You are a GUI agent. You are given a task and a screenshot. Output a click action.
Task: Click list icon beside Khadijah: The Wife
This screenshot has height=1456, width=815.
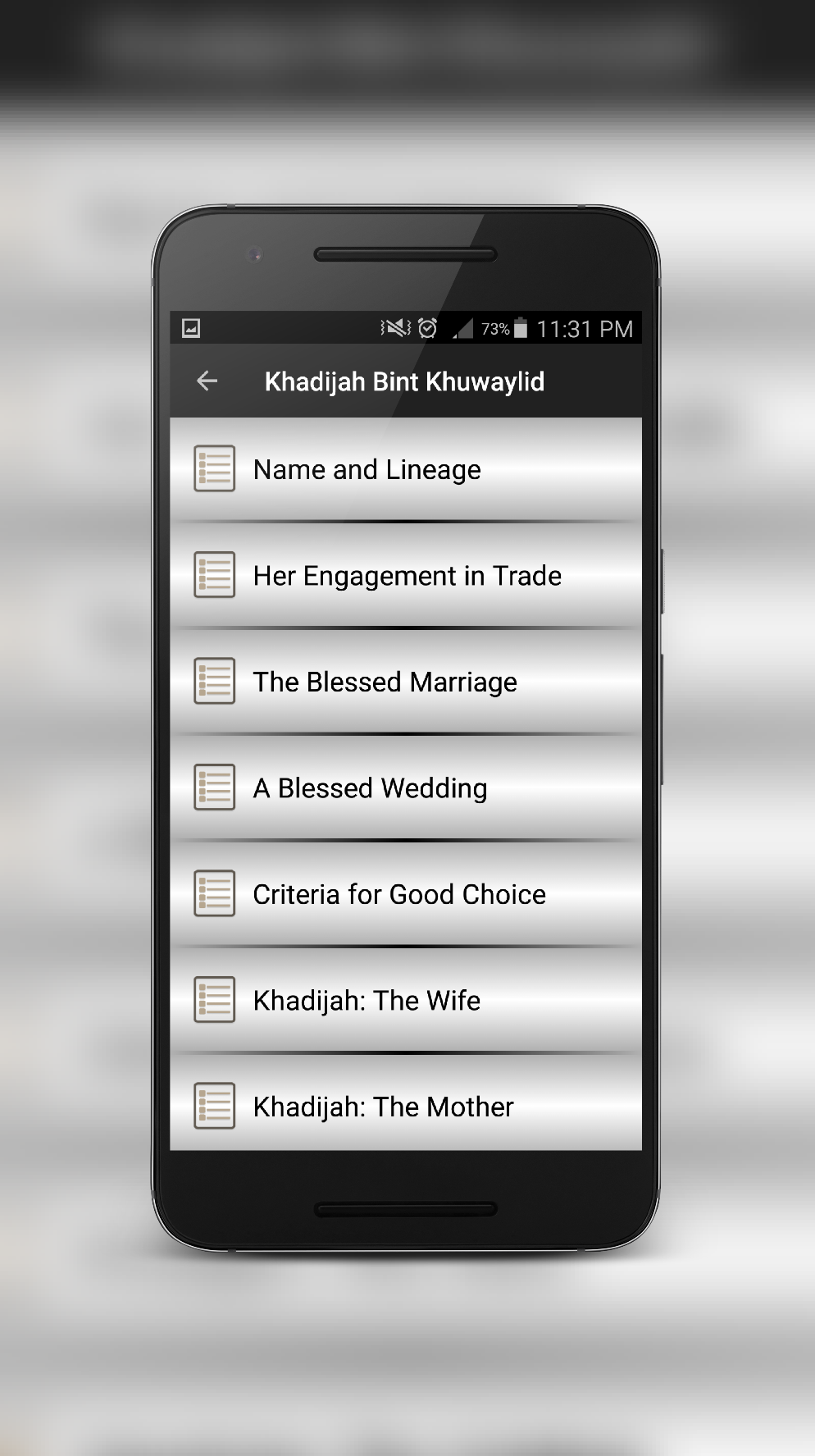(x=214, y=1000)
